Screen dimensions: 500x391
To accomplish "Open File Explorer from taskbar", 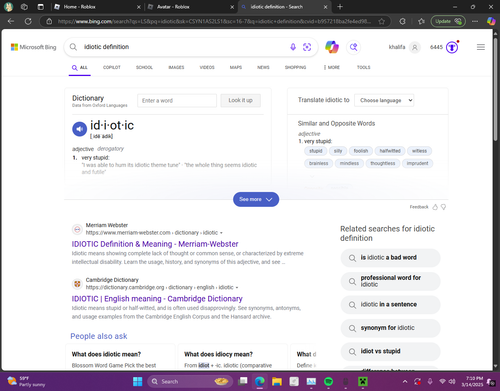I will click(277, 381).
